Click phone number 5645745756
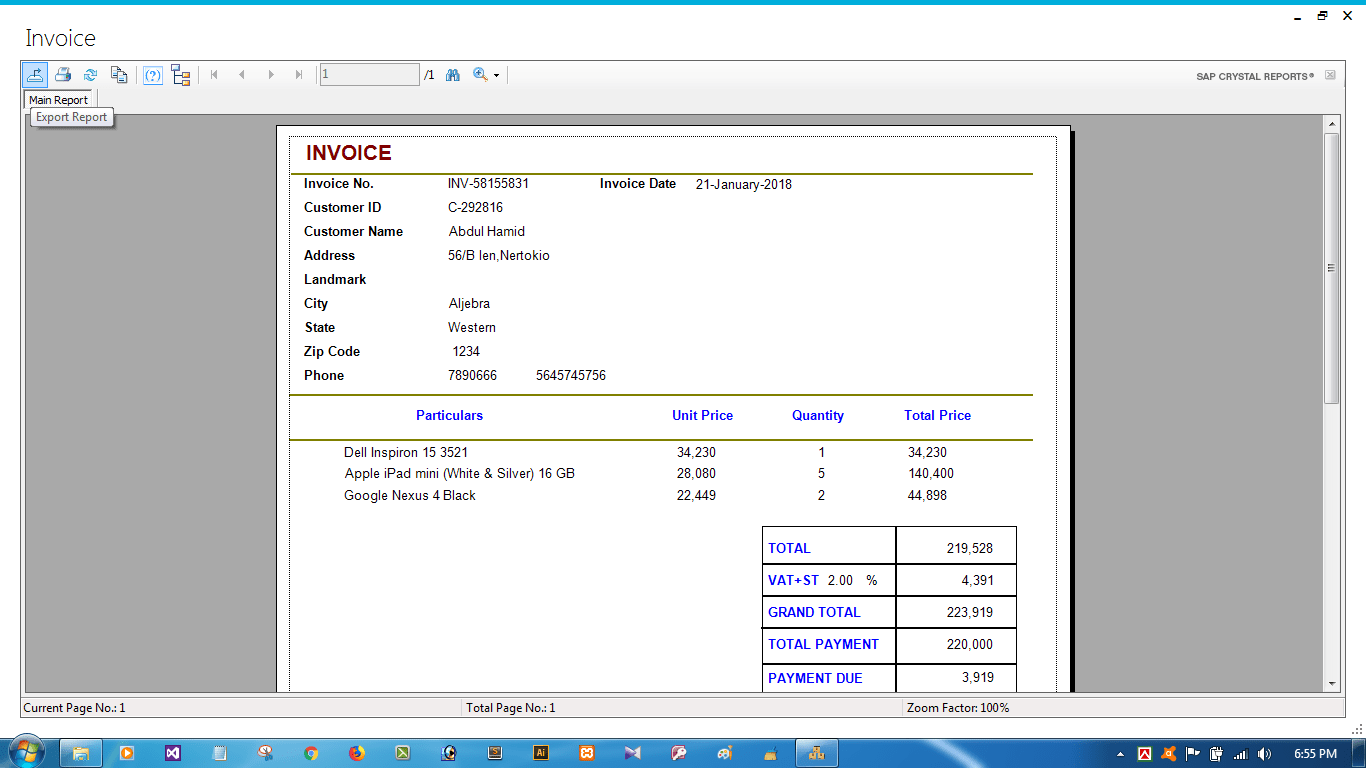Screen dimensions: 1366x768 (571, 376)
